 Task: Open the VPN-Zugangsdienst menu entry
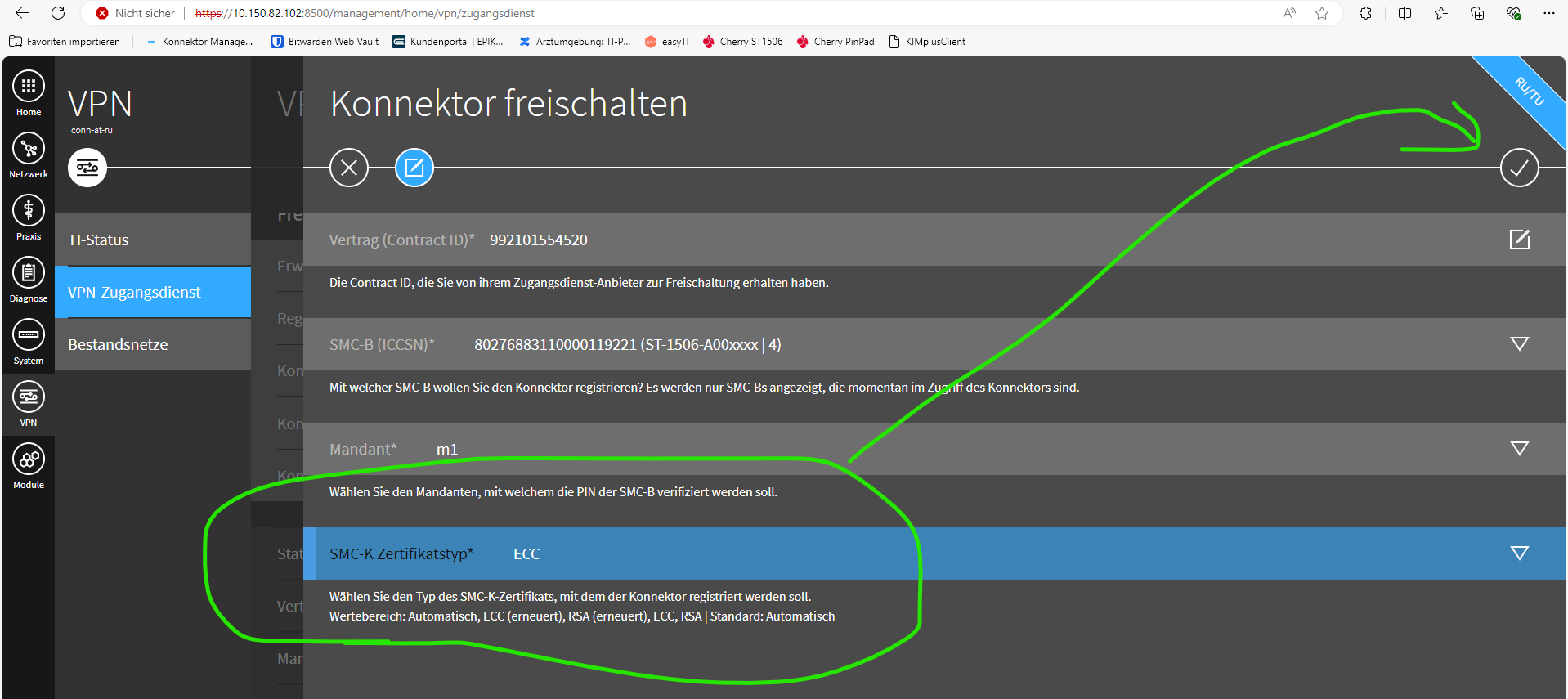pyautogui.click(x=153, y=292)
